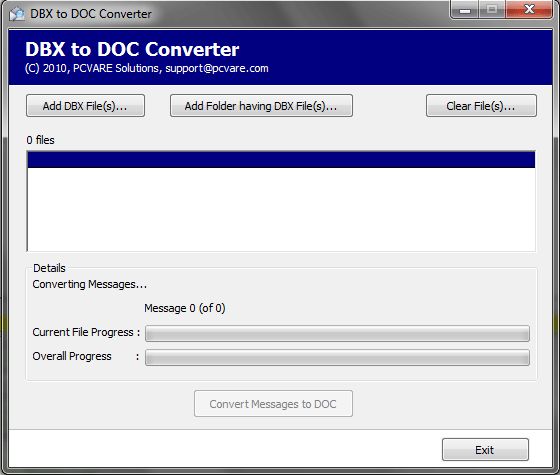Minimize the DBX to DOC Converter window
This screenshot has width=560, height=475.
(465, 10)
